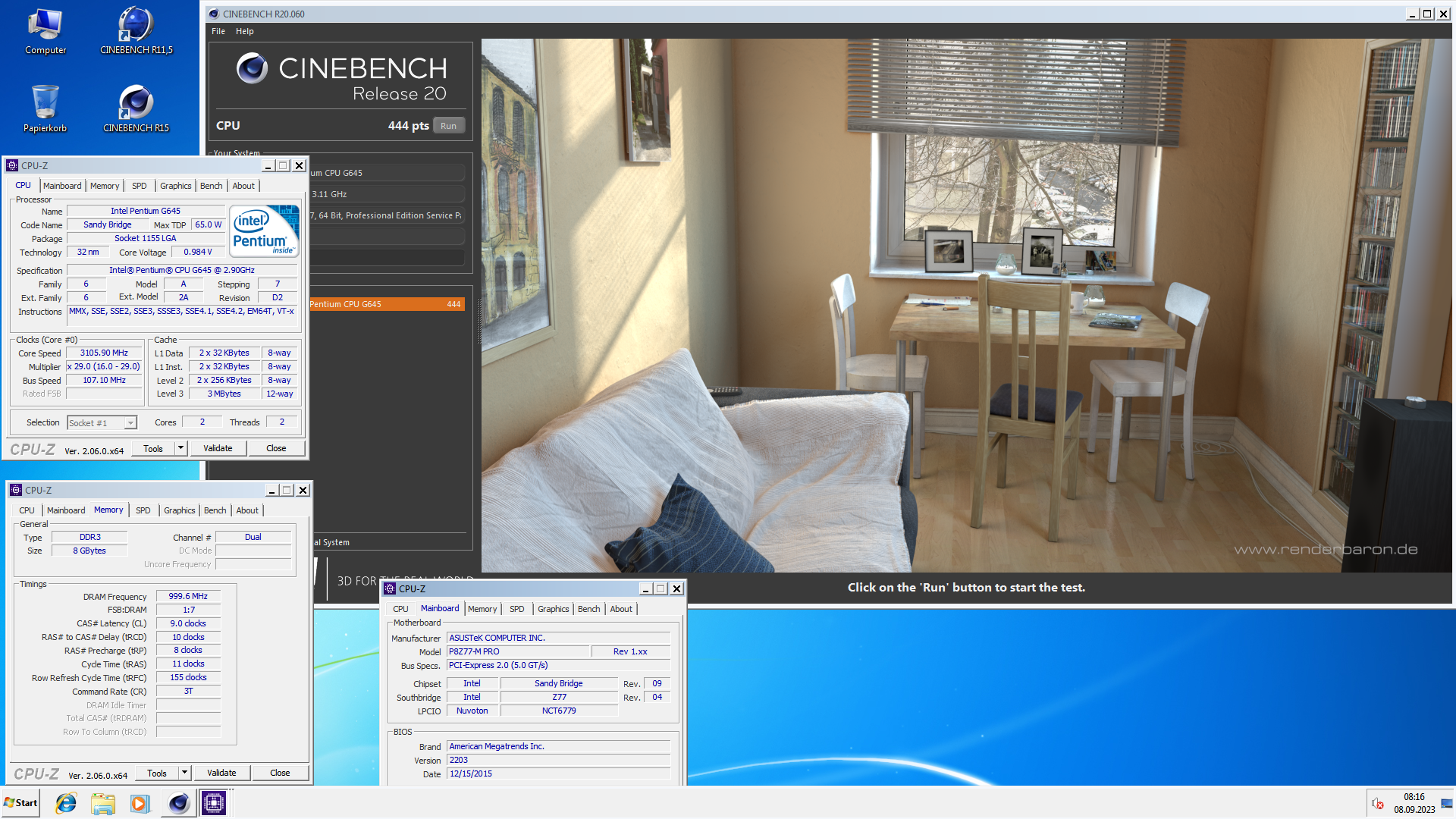Open CINEBENCH R15 desktop shortcut
The height and width of the screenshot is (819, 1456).
tap(136, 109)
